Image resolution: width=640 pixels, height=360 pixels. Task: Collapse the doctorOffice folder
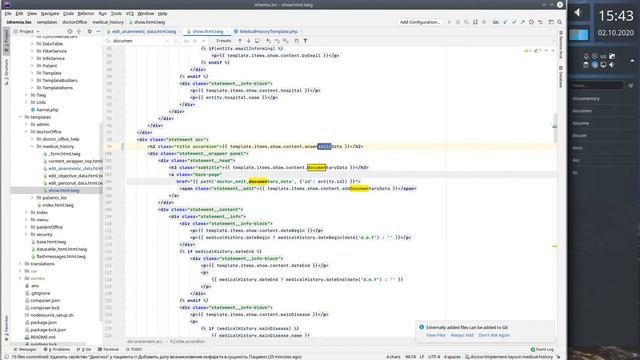pyautogui.click(x=27, y=131)
